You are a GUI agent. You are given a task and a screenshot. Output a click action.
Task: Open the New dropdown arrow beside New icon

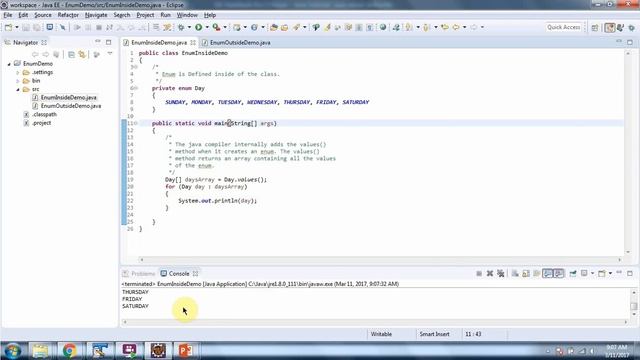click(17, 27)
